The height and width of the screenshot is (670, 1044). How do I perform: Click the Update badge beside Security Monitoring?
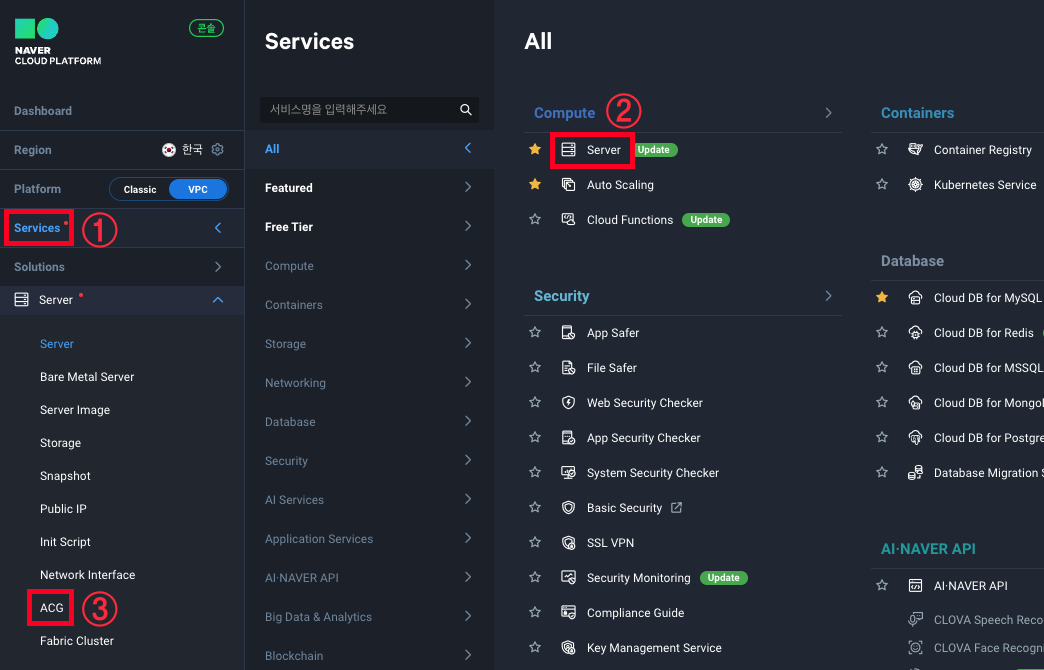tap(724, 577)
